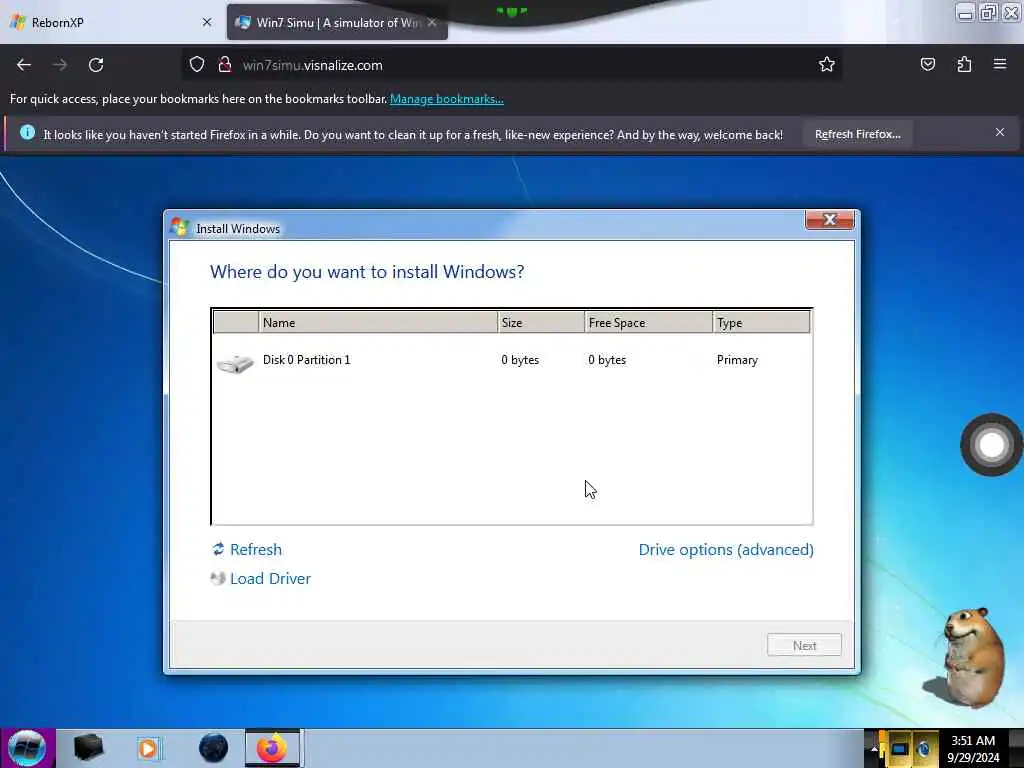Screen dimensions: 1024x768
Task: Bookmark this page with the star icon
Action: point(827,64)
